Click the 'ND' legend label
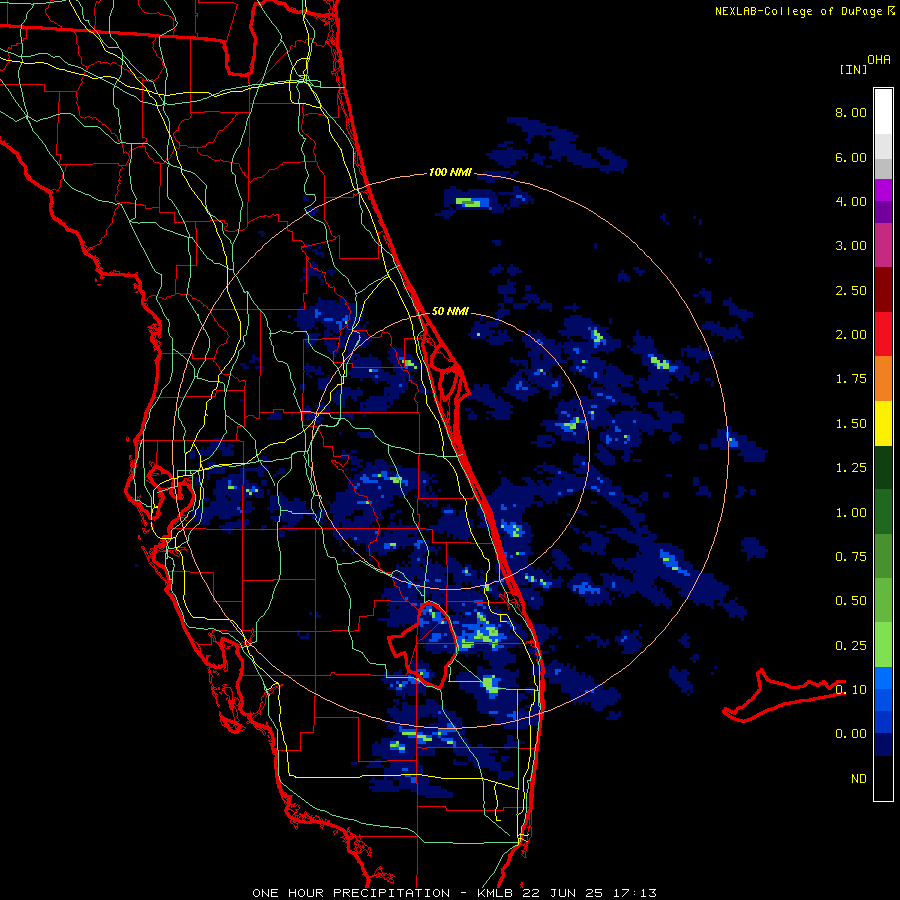The width and height of the screenshot is (900, 900). coord(859,779)
